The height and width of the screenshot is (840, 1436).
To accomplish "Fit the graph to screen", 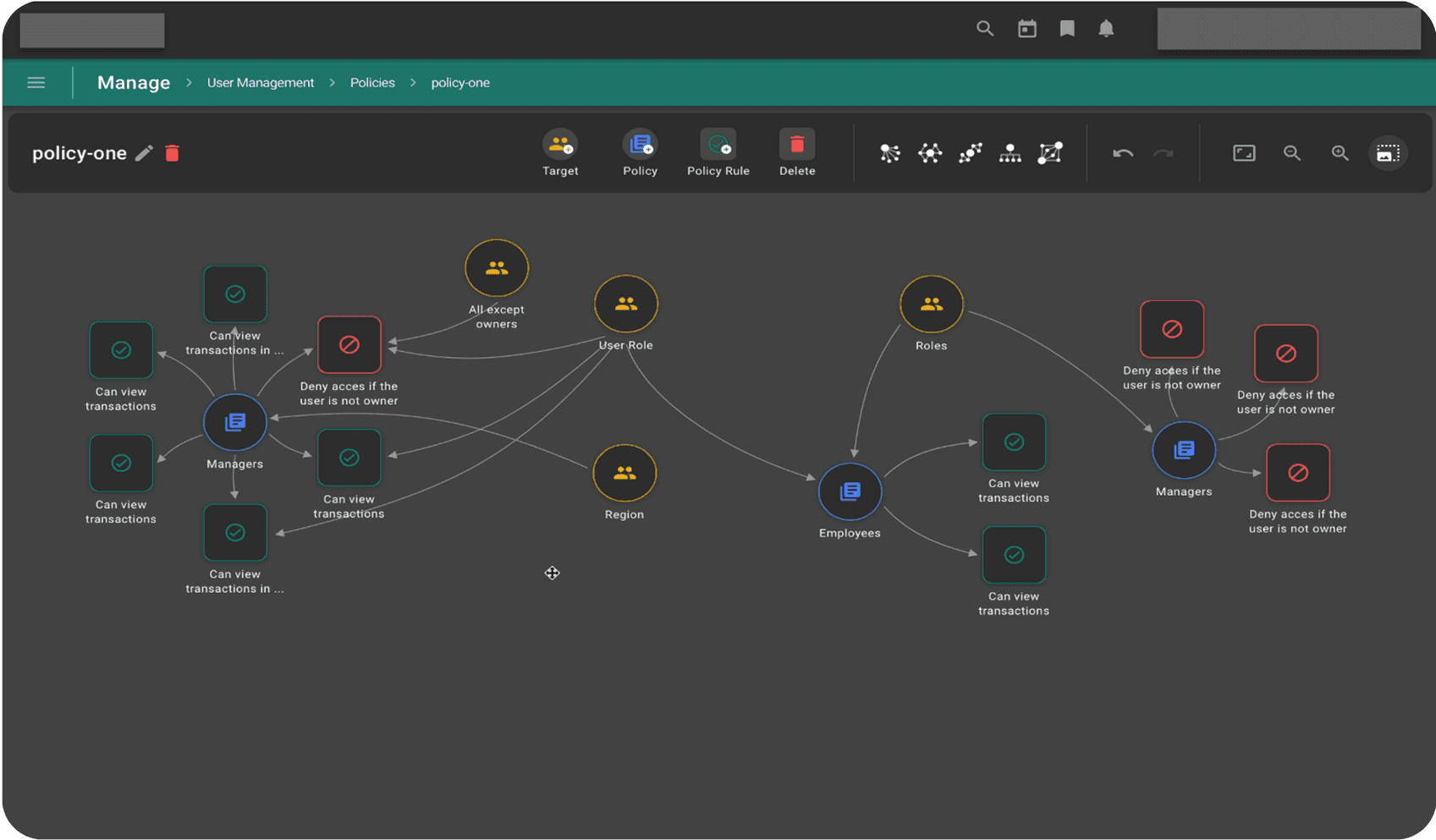I will (1244, 153).
